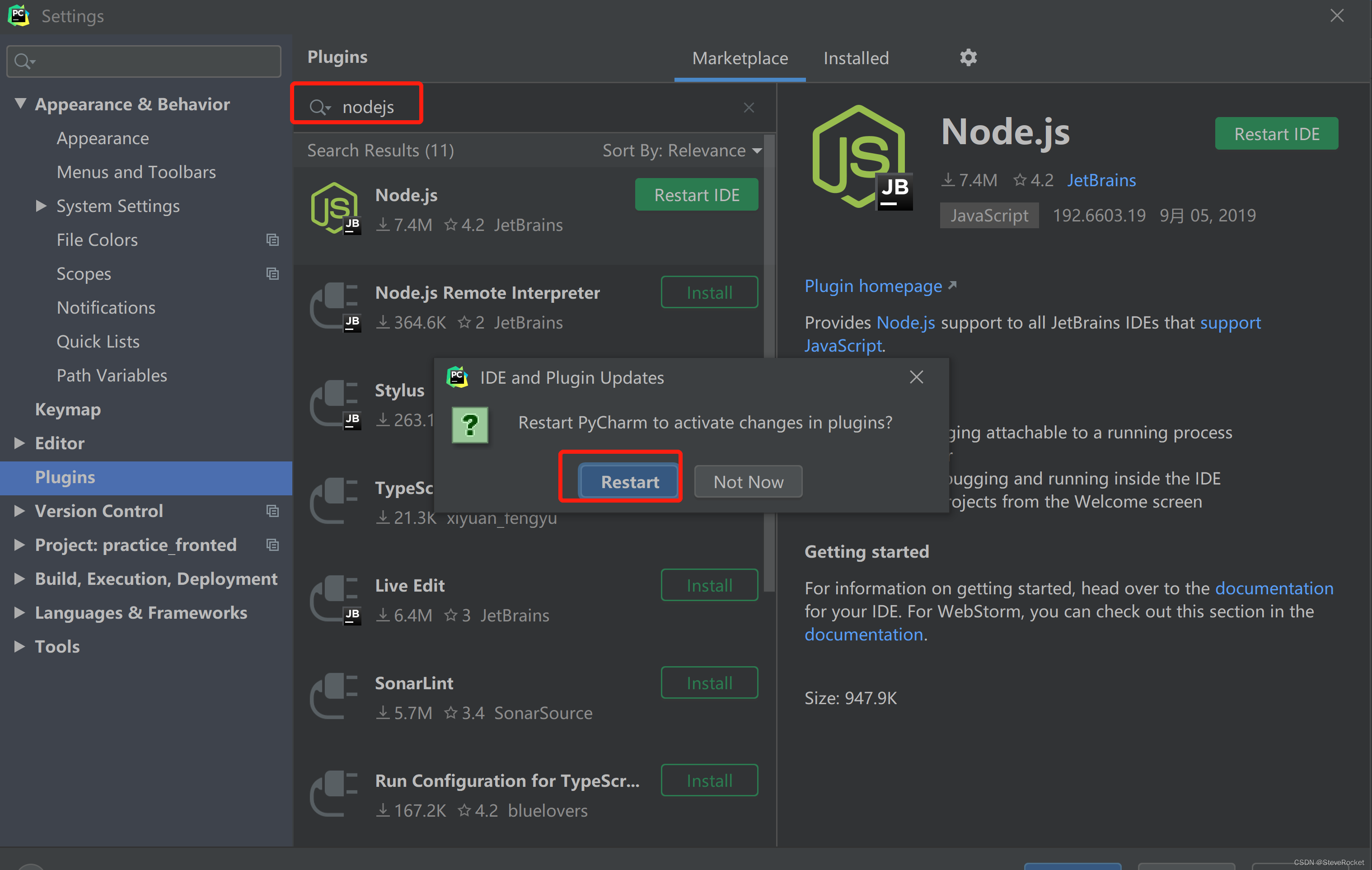Expand the Languages & Frameworks section
The image size is (1372, 870).
19,612
